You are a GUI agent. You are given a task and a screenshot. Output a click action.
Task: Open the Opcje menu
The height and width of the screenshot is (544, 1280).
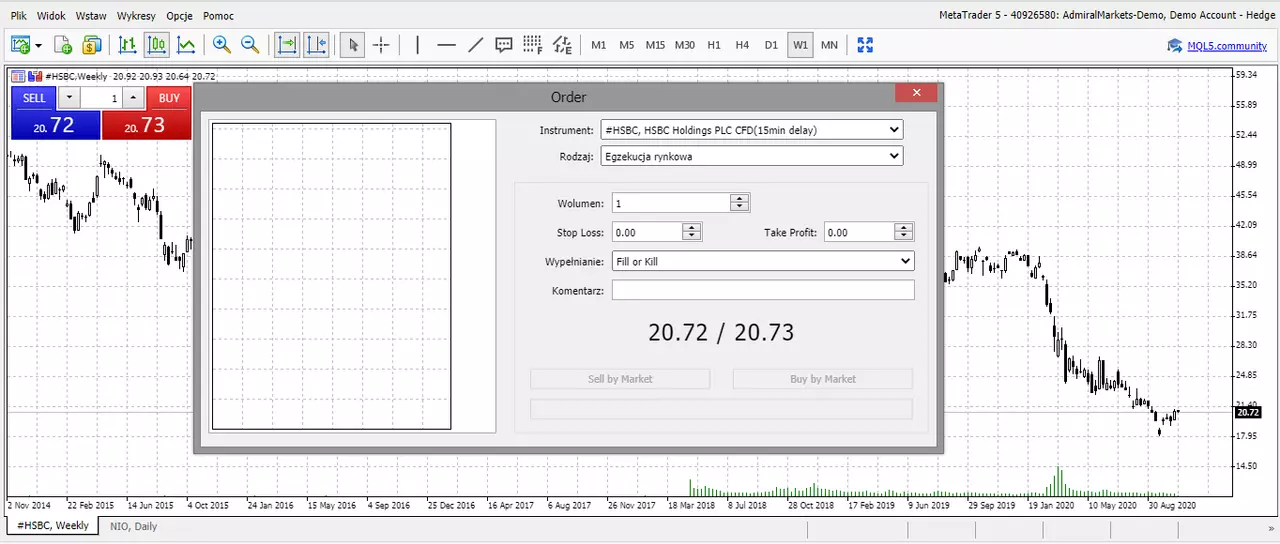[180, 16]
